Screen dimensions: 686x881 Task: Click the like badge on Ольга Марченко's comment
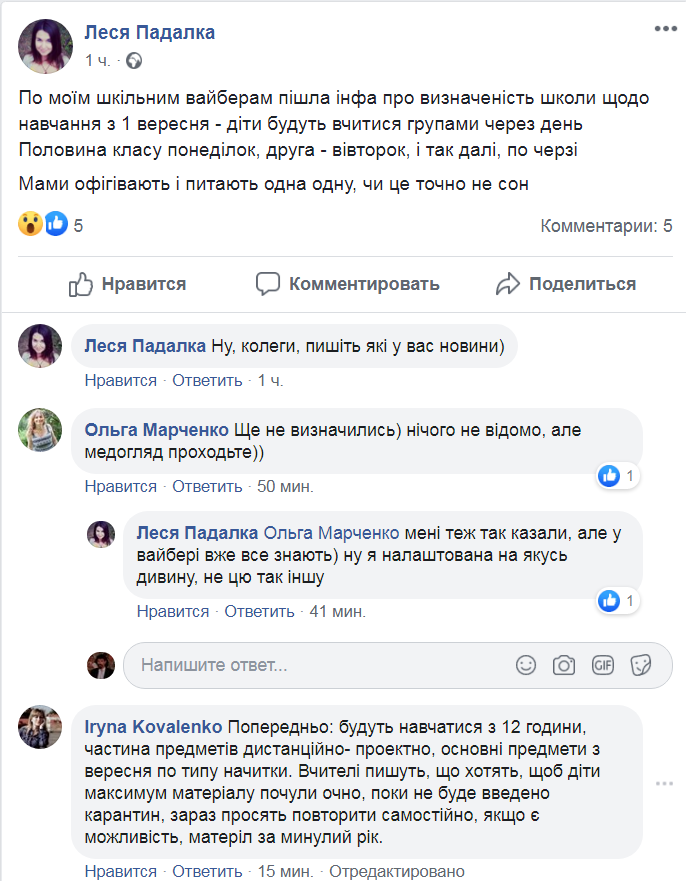[x=618, y=477]
